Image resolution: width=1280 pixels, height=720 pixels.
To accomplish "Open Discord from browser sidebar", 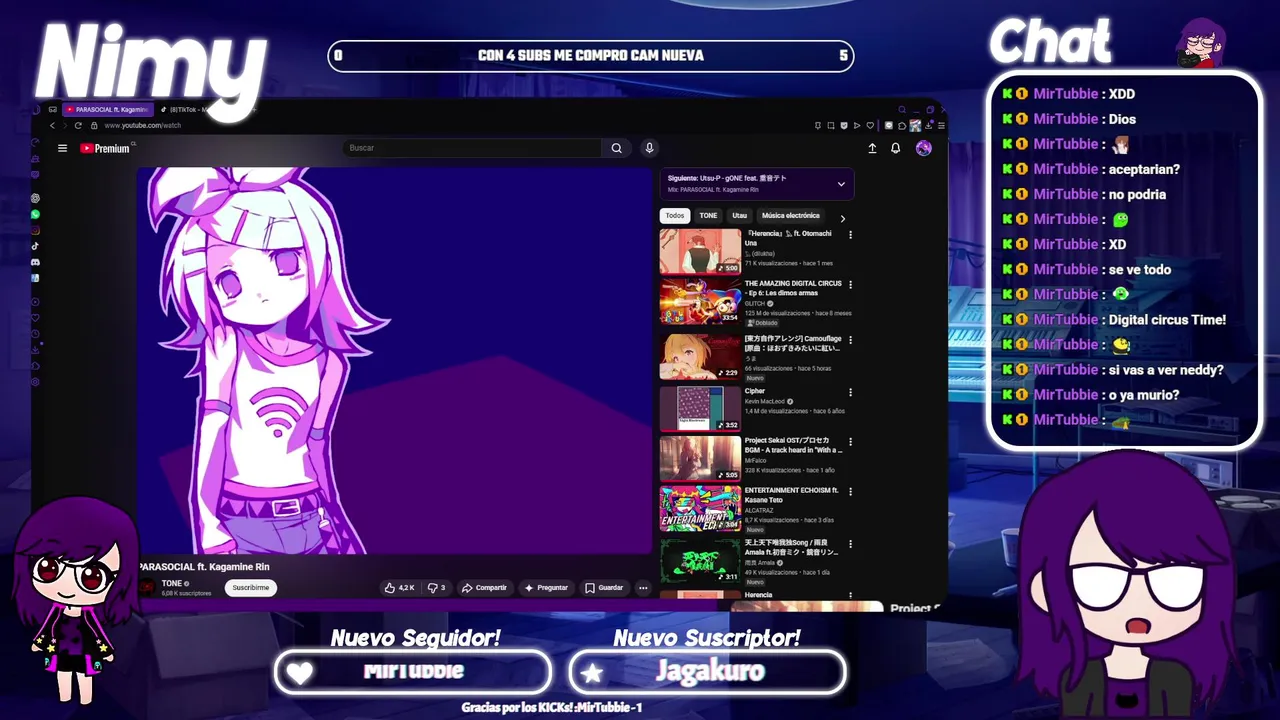I will [x=35, y=262].
